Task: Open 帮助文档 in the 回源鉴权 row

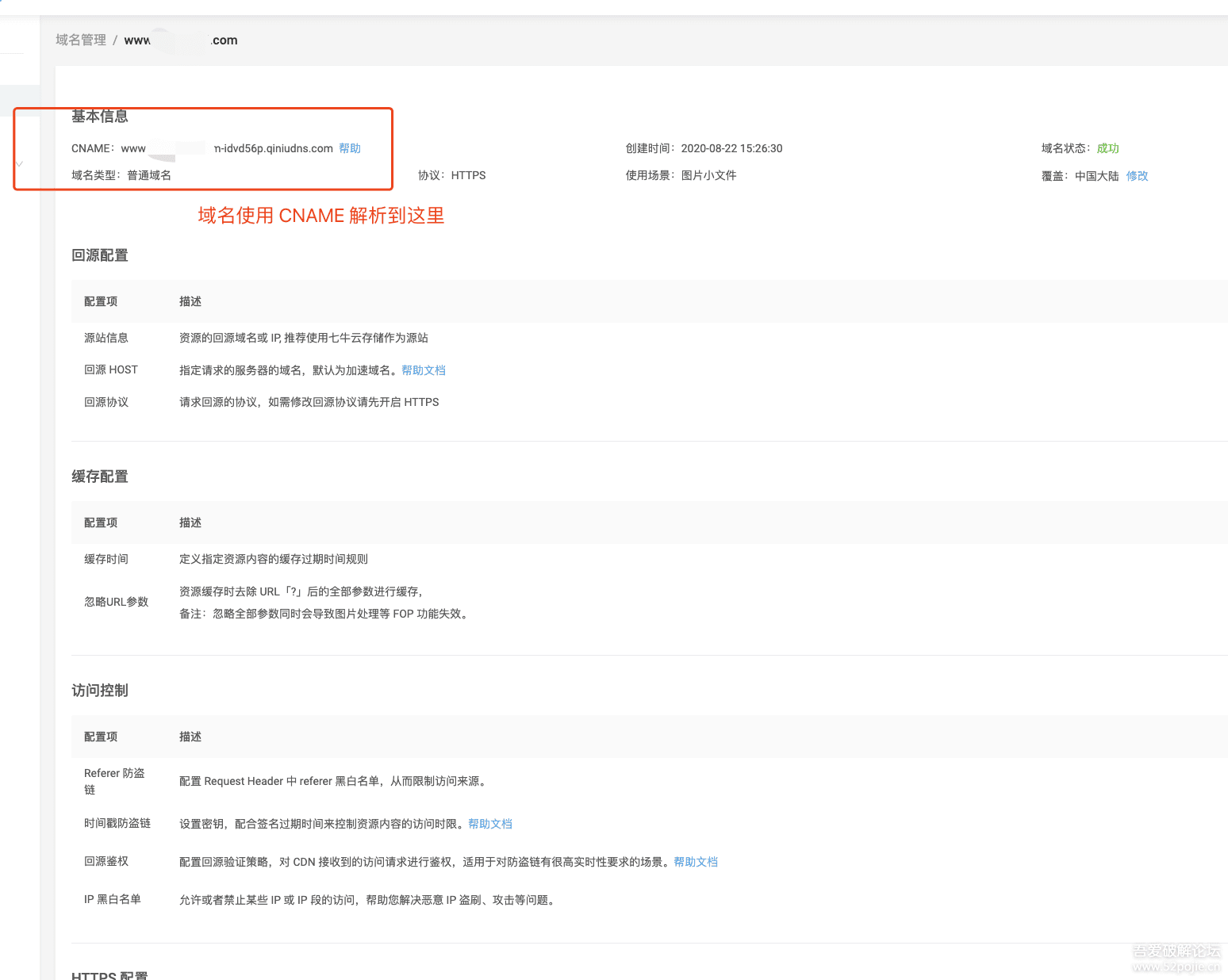Action: pyautogui.click(x=695, y=862)
